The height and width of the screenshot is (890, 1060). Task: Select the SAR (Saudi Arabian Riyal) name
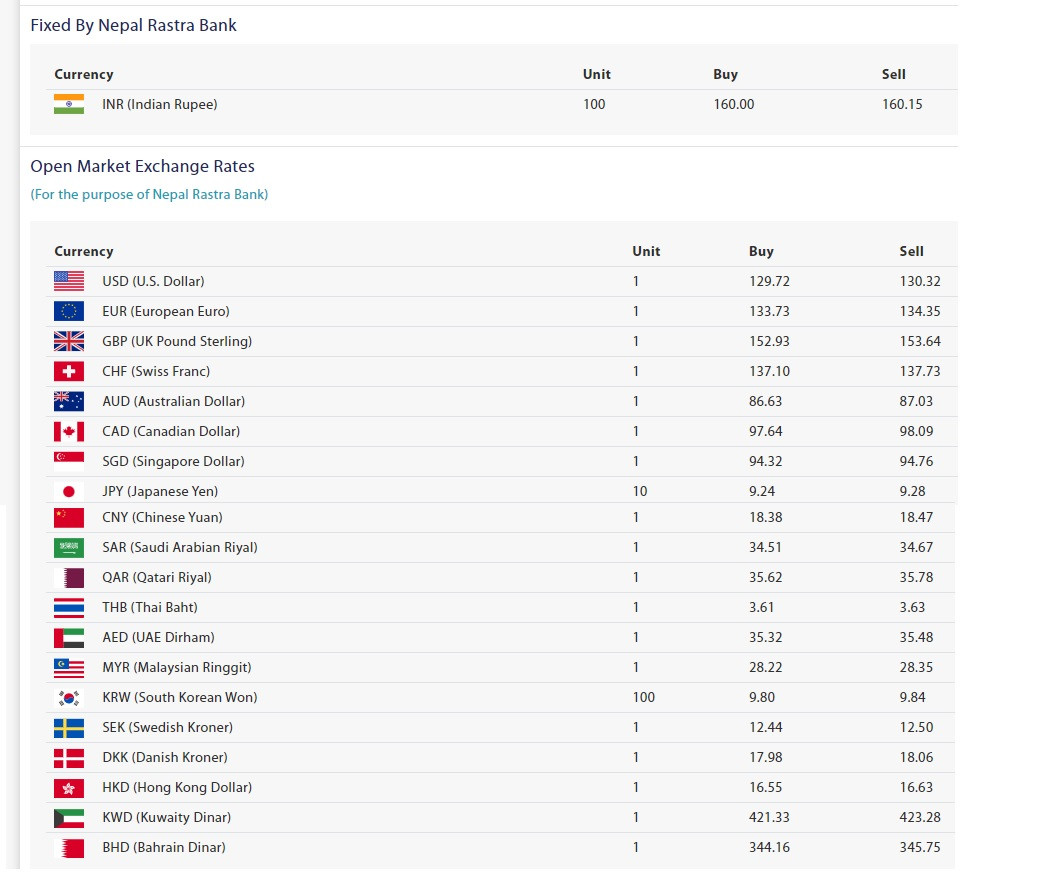pos(180,548)
